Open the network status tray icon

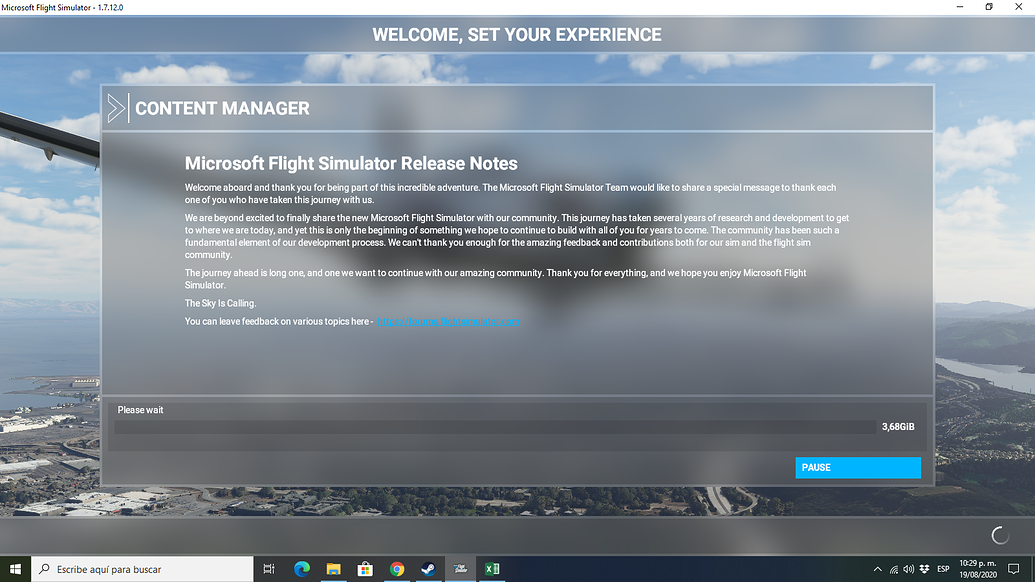(x=894, y=569)
